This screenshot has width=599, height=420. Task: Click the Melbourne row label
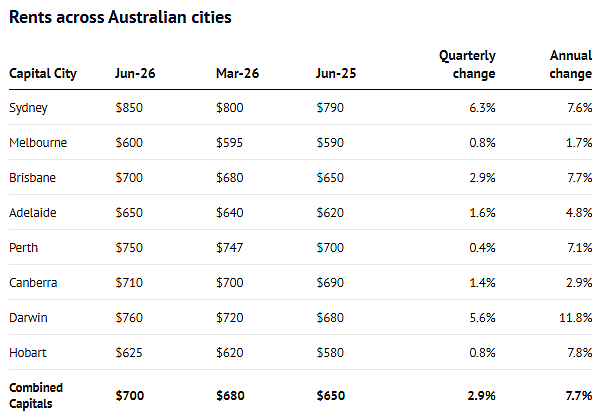(38, 143)
